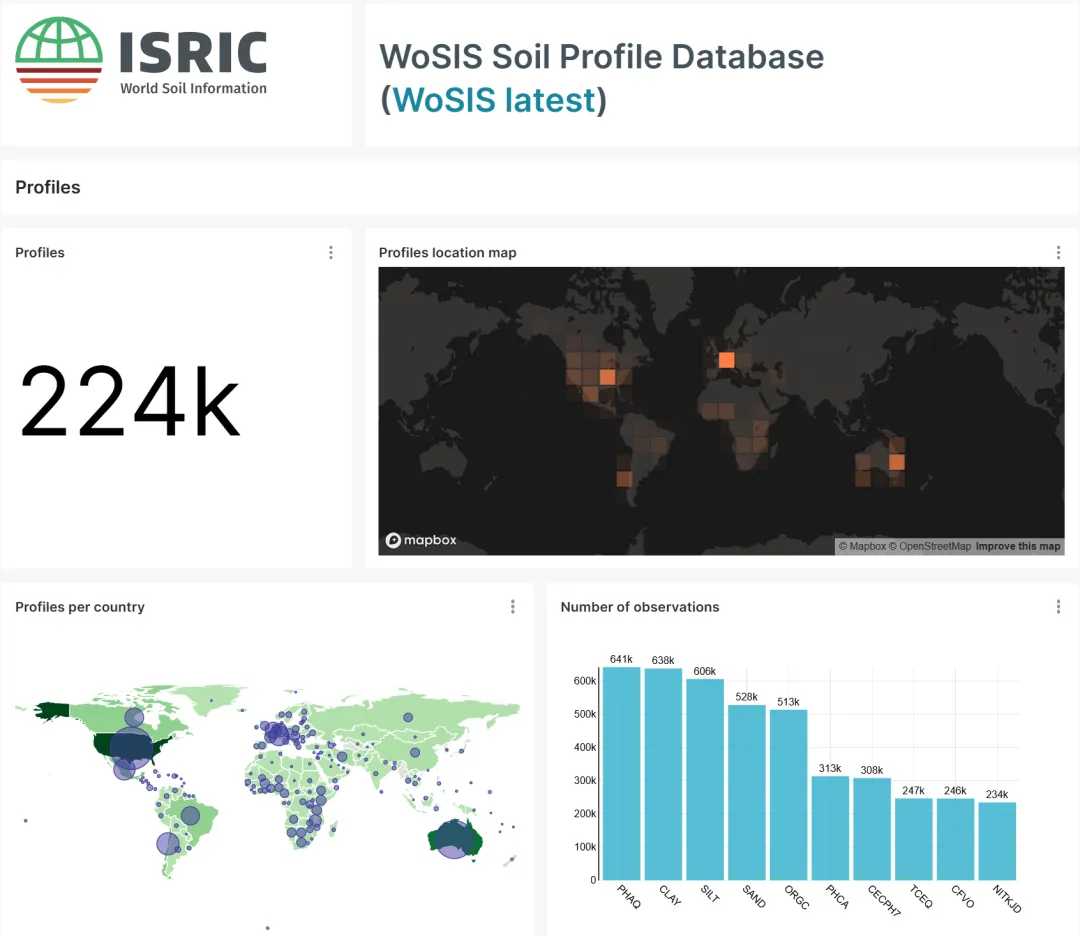Open the Profiles location map options menu

pos(1058,253)
